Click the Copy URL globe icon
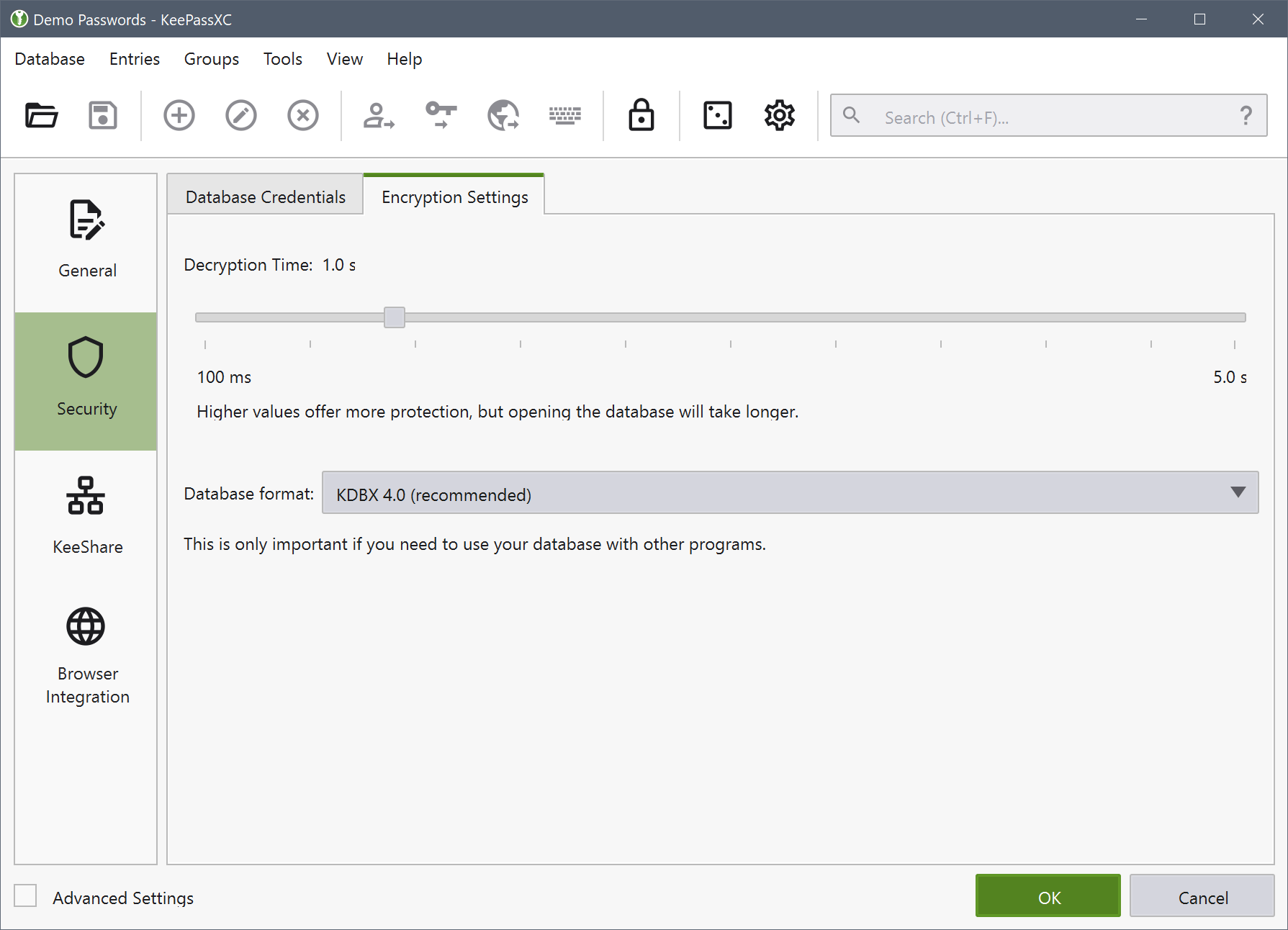The image size is (1288, 930). click(x=503, y=115)
